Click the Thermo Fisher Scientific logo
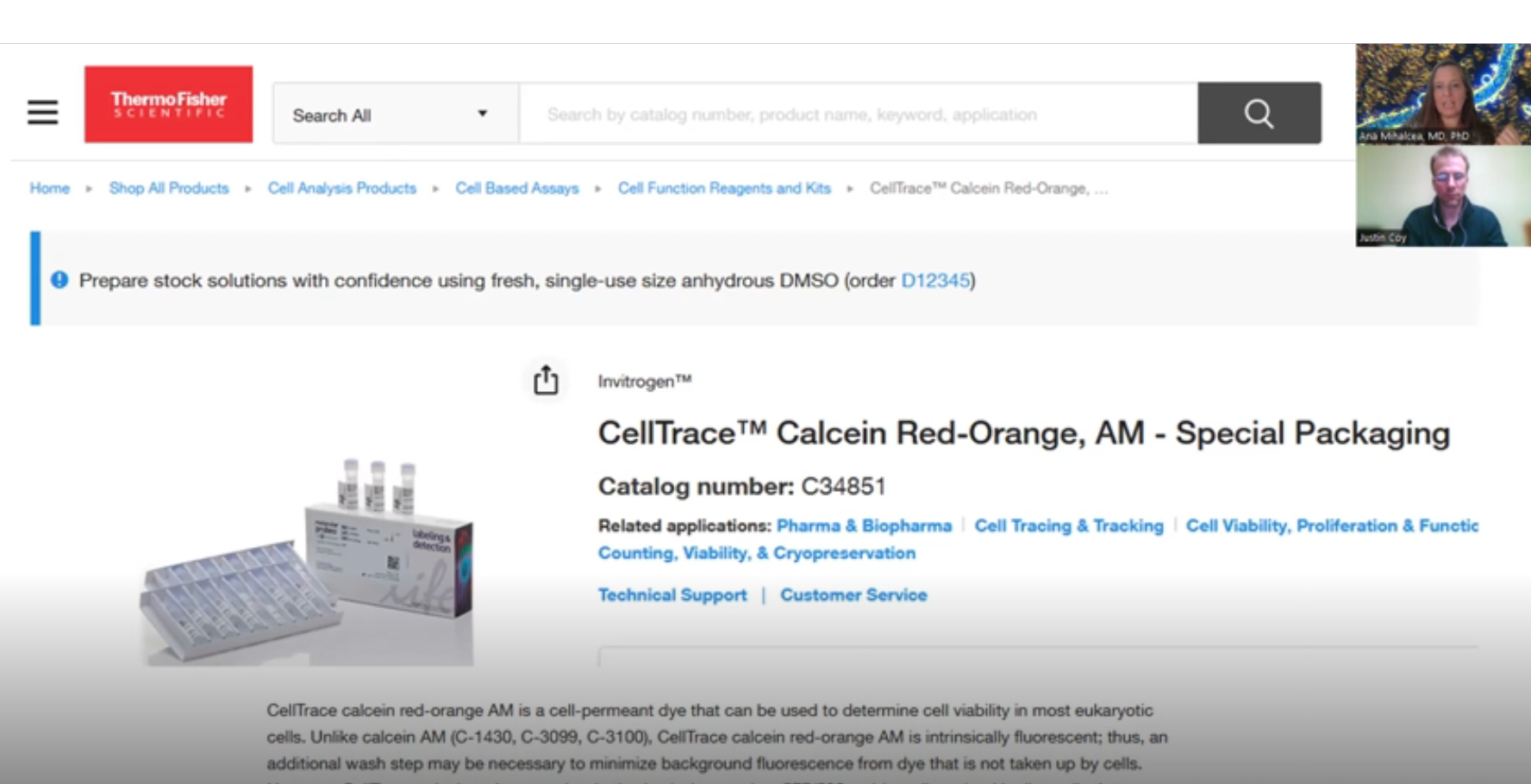 pos(168,104)
